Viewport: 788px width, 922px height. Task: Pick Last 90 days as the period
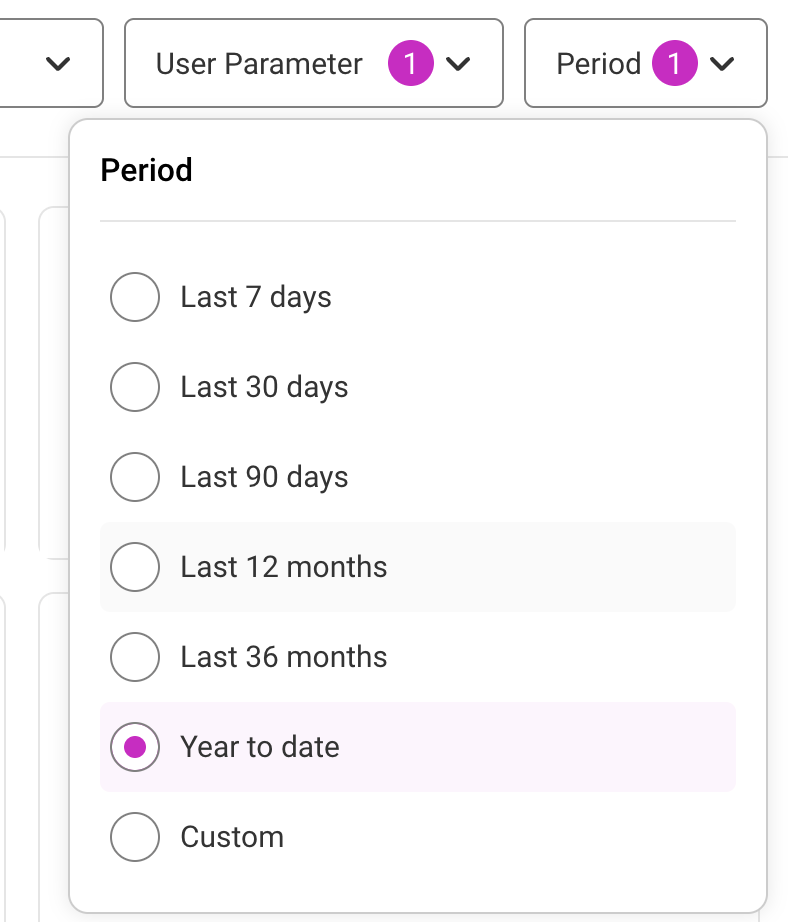(x=135, y=477)
